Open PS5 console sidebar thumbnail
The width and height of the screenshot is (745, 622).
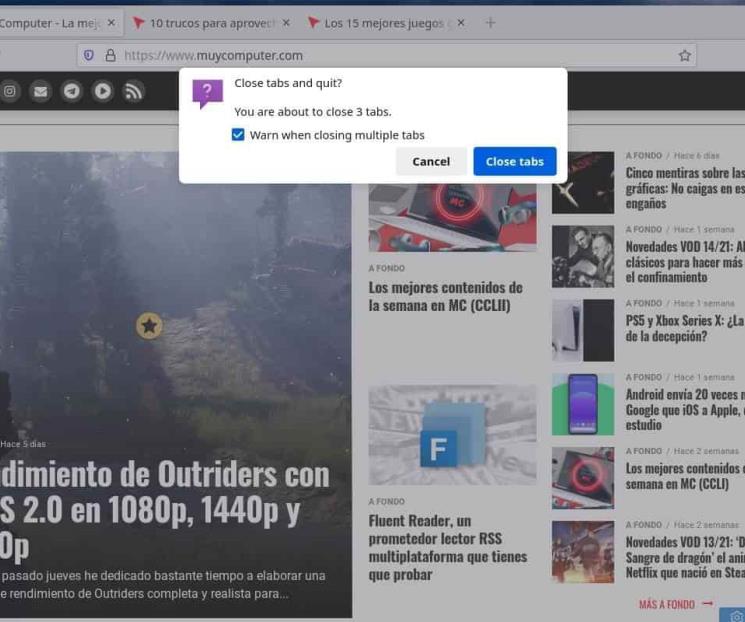pos(583,330)
